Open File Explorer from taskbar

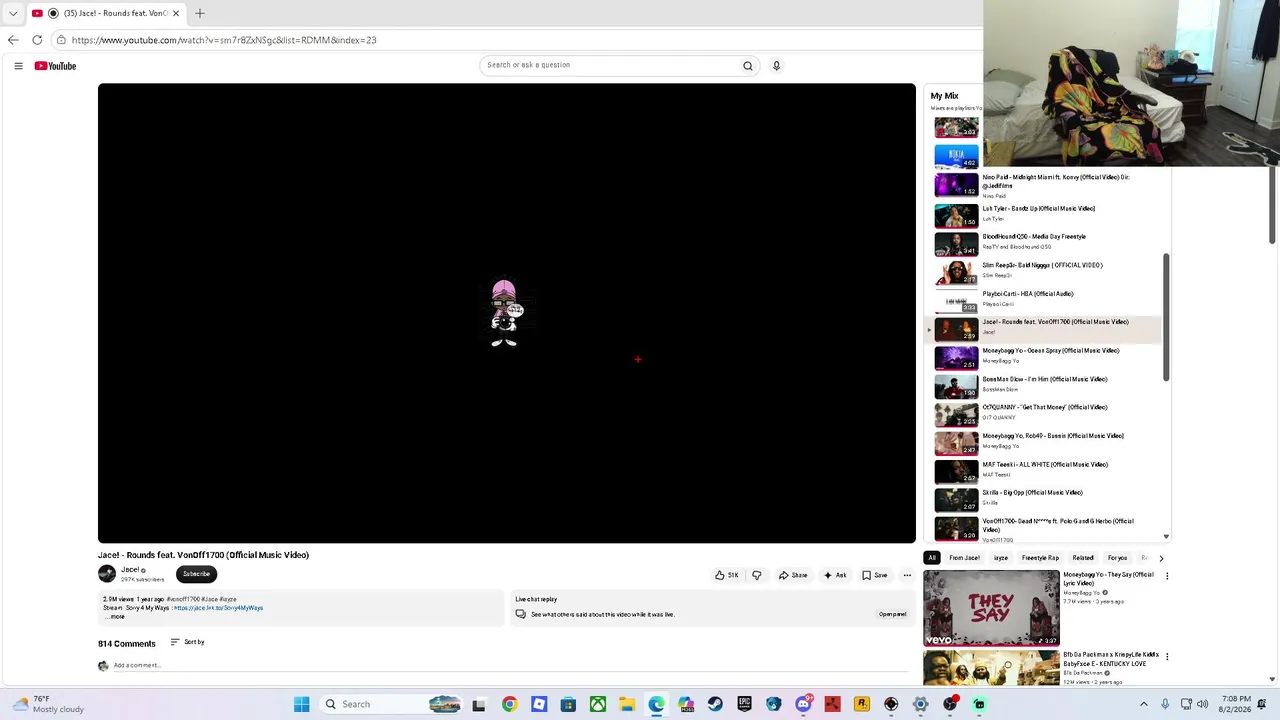pyautogui.click(x=627, y=704)
